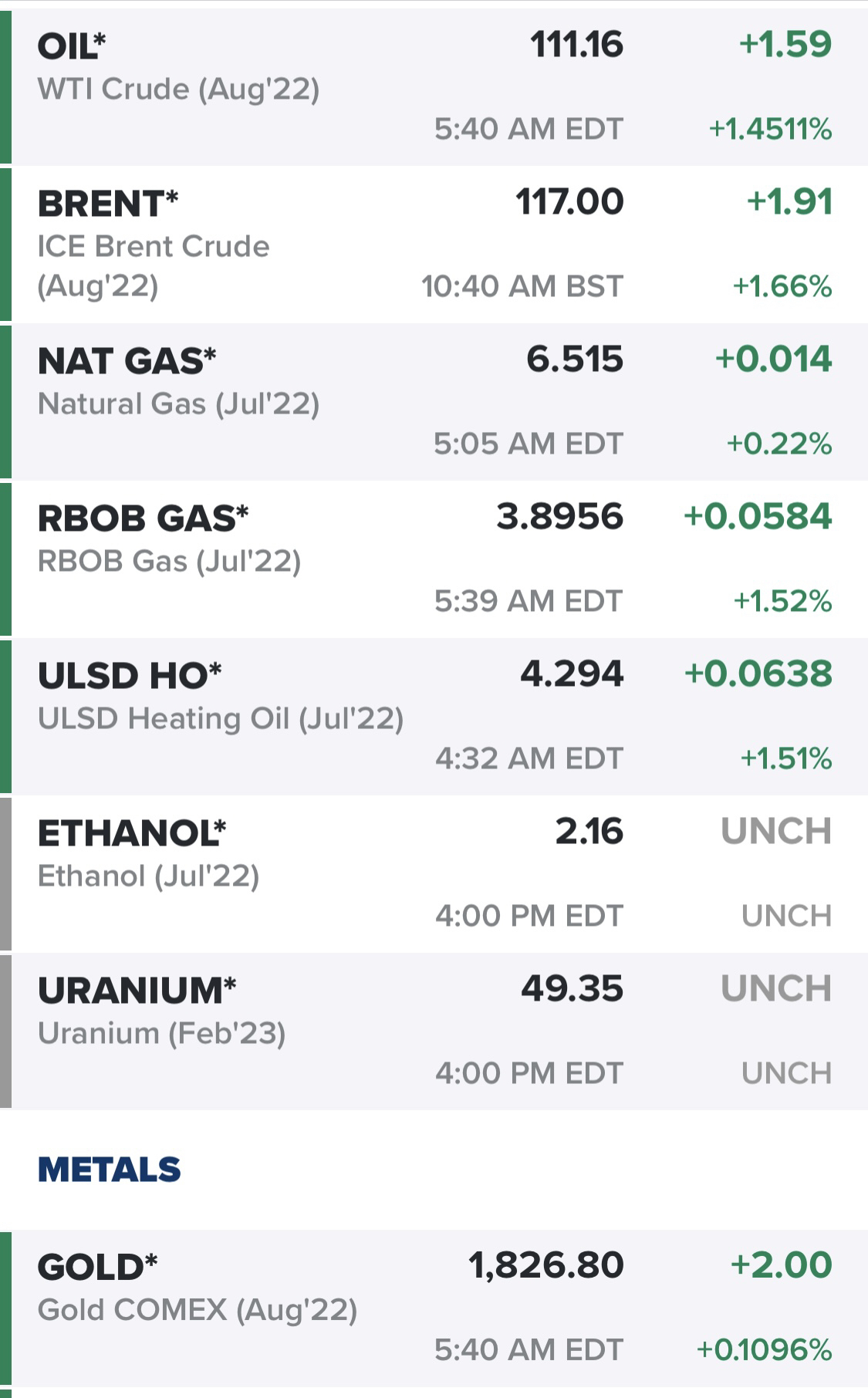Click Uranium price 49.35
Screen dimensions: 868x1398
click(x=572, y=989)
